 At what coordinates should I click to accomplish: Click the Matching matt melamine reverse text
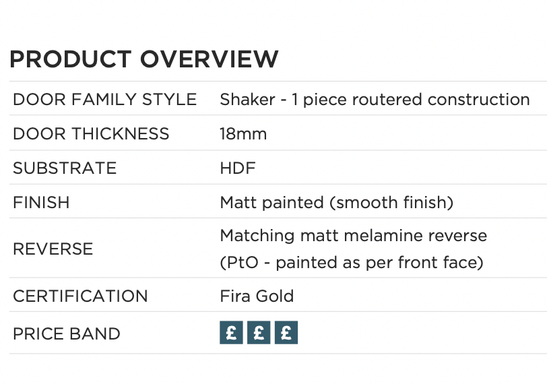pyautogui.click(x=353, y=235)
